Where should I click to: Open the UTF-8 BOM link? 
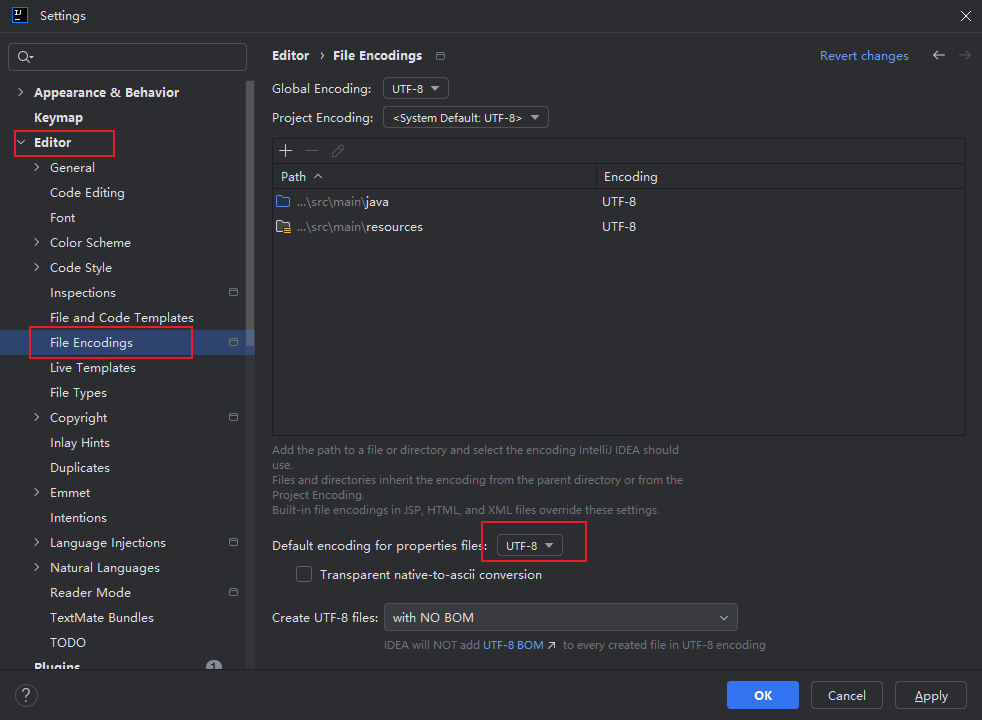(513, 645)
